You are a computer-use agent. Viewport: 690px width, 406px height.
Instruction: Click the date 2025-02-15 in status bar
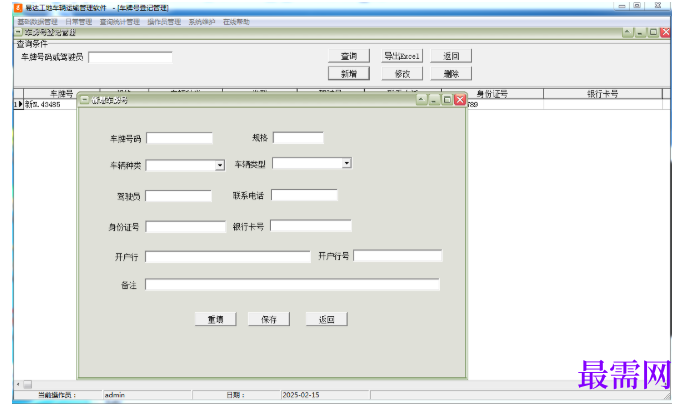[301, 395]
